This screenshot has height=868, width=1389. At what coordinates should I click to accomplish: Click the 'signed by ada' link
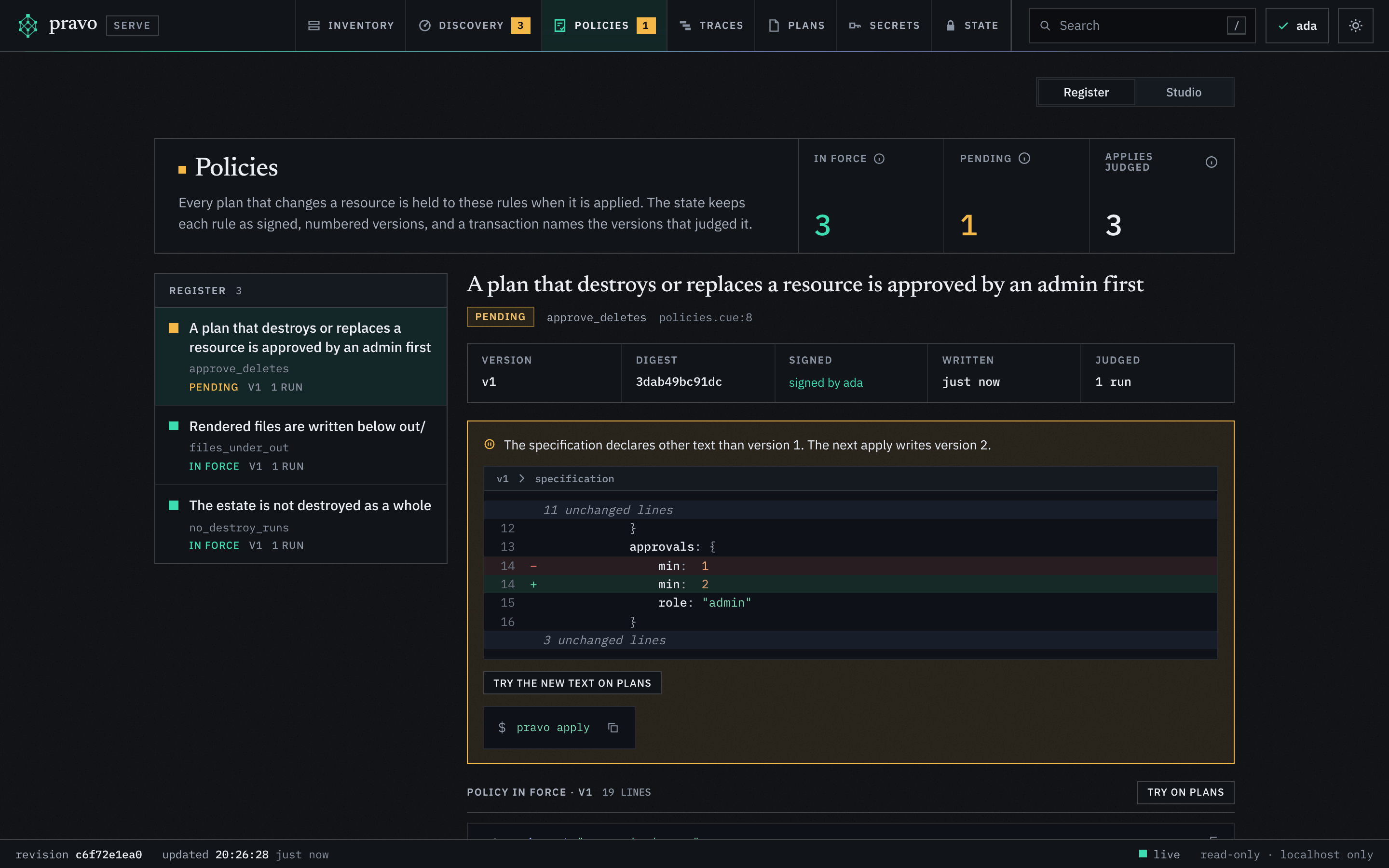[x=825, y=382]
